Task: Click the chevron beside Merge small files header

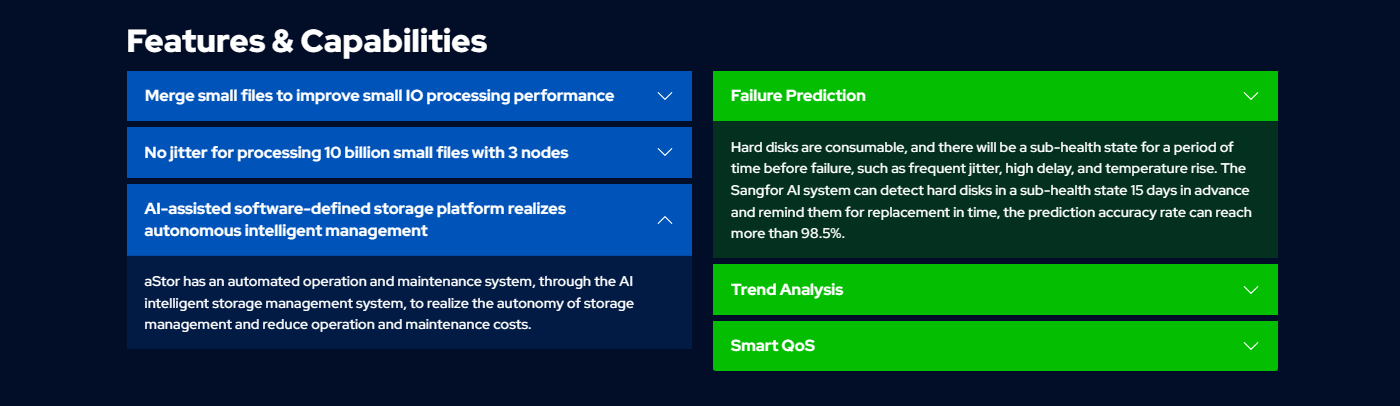Action: point(665,96)
